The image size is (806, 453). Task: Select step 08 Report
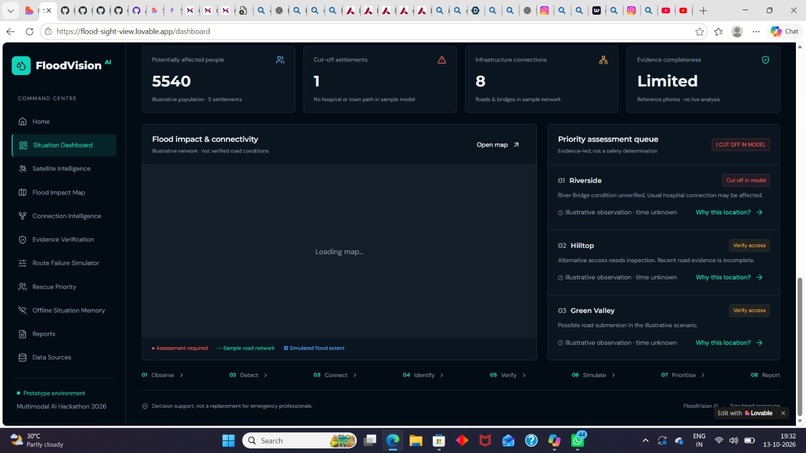click(765, 375)
